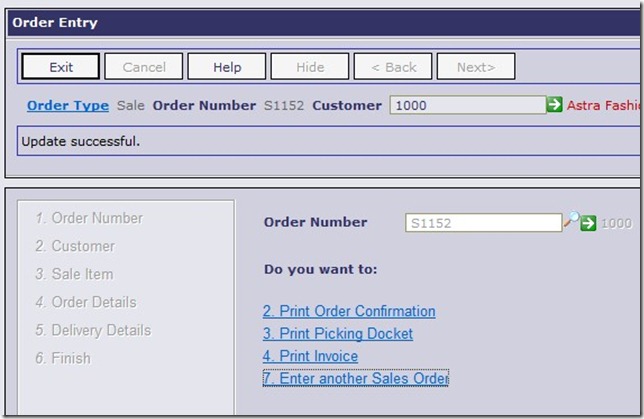
Task: Go back with the < Back button
Action: click(x=393, y=67)
